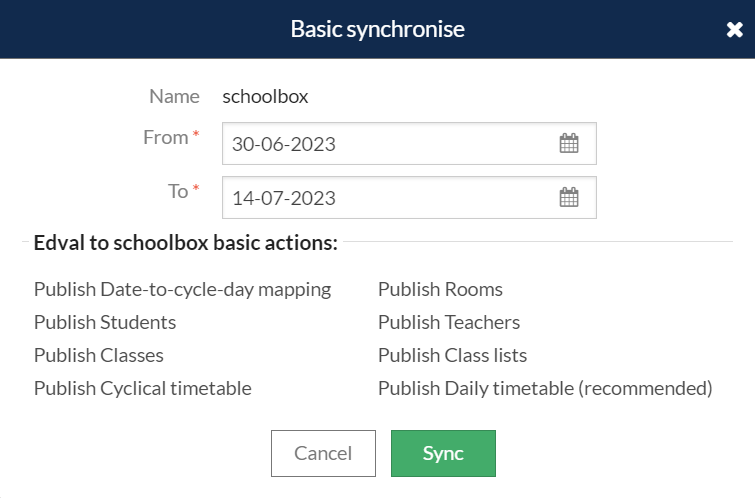Start the sync with the green Sync button
This screenshot has height=498, width=755.
(x=443, y=453)
